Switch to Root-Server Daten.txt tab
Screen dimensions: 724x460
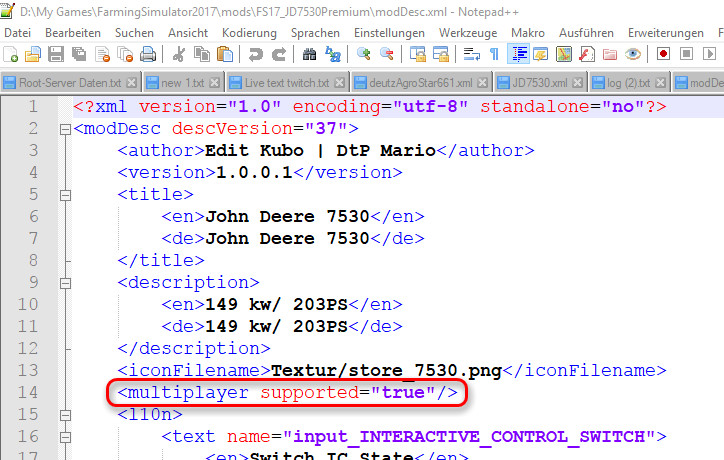(69, 83)
